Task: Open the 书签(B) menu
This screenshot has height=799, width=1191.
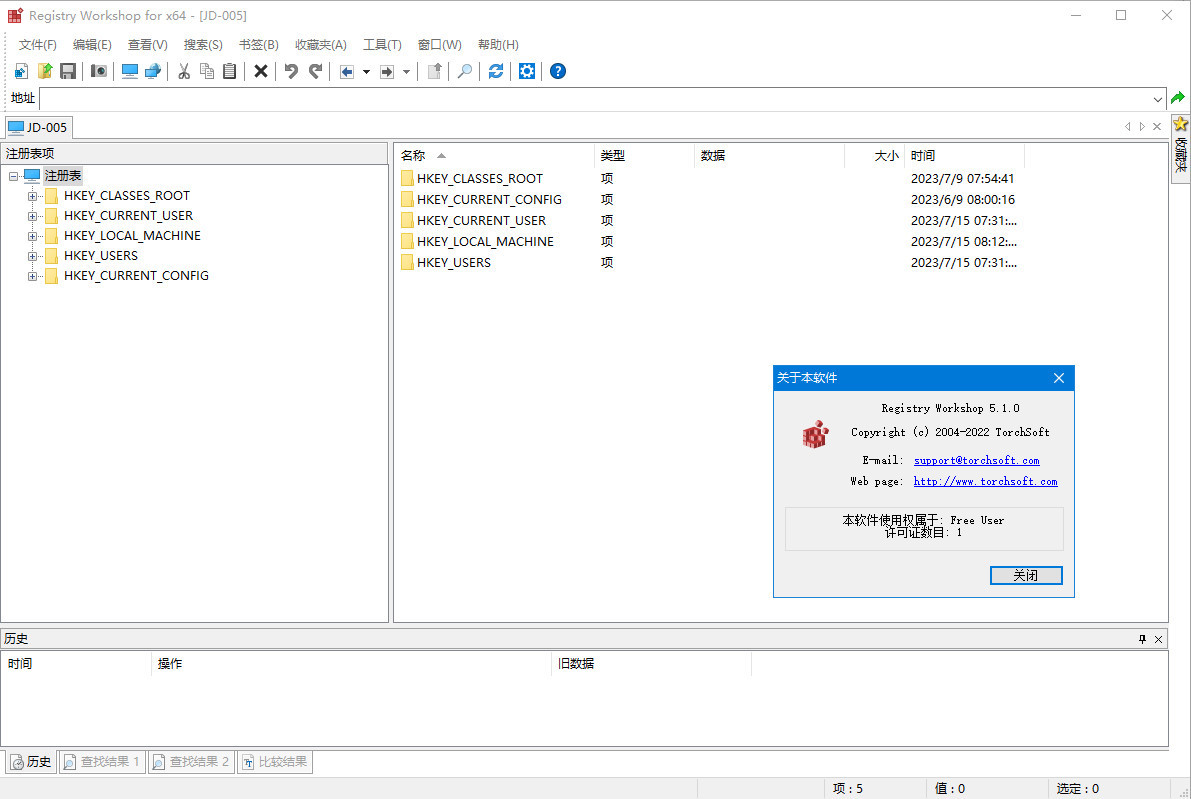Action: pyautogui.click(x=258, y=45)
